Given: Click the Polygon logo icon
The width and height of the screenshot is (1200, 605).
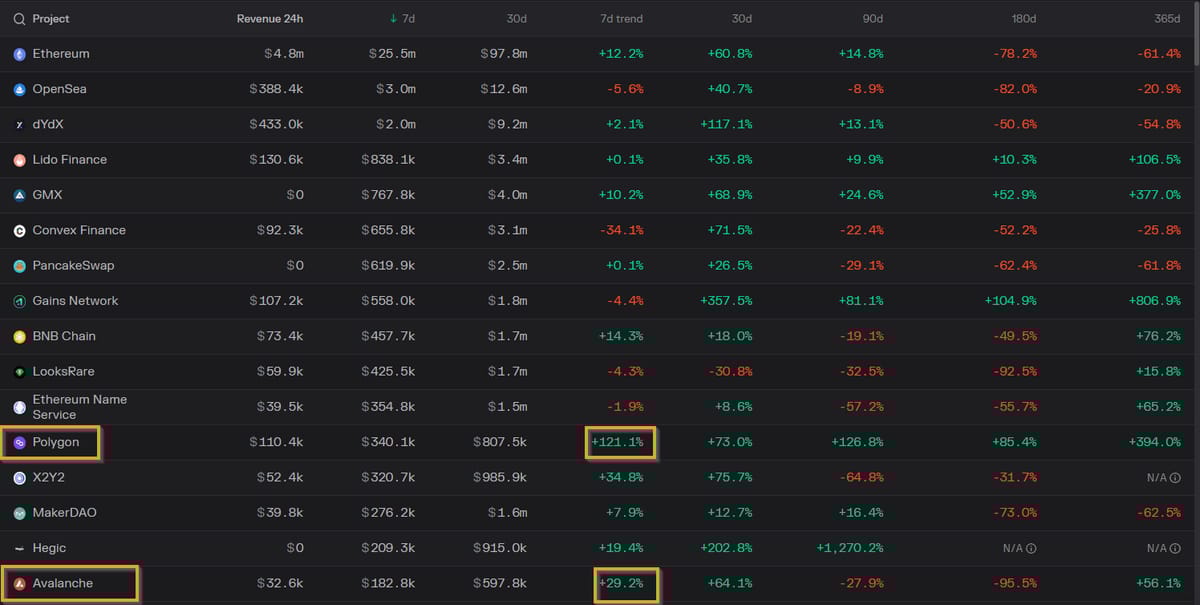Looking at the screenshot, I should 19,442.
